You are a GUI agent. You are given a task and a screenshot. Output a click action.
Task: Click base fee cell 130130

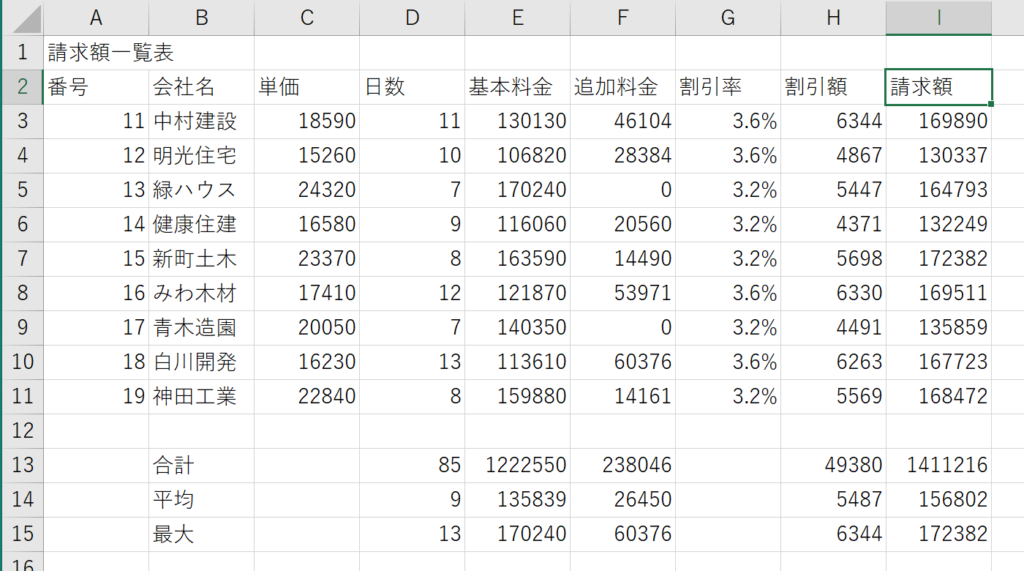coord(517,121)
